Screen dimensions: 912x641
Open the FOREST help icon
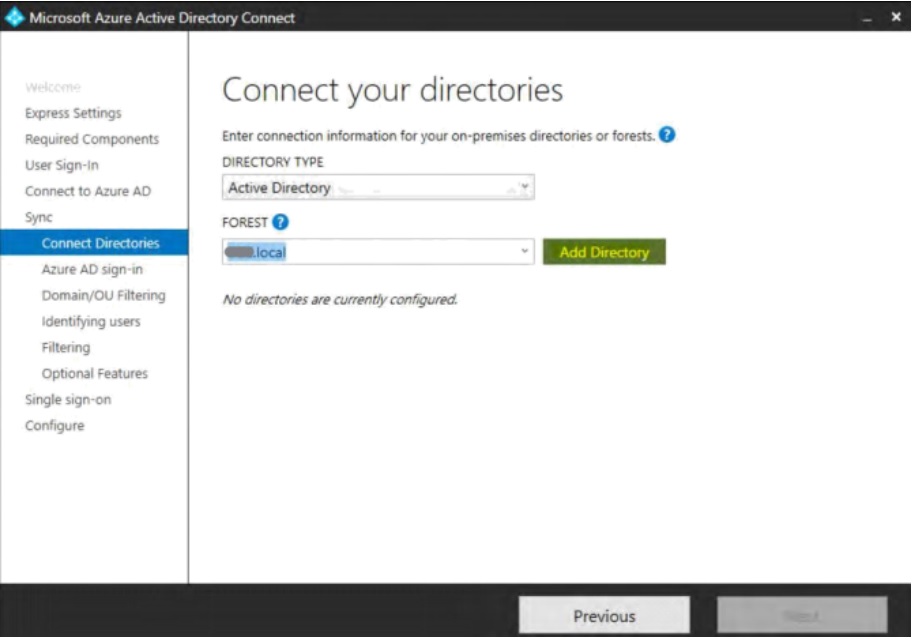280,222
